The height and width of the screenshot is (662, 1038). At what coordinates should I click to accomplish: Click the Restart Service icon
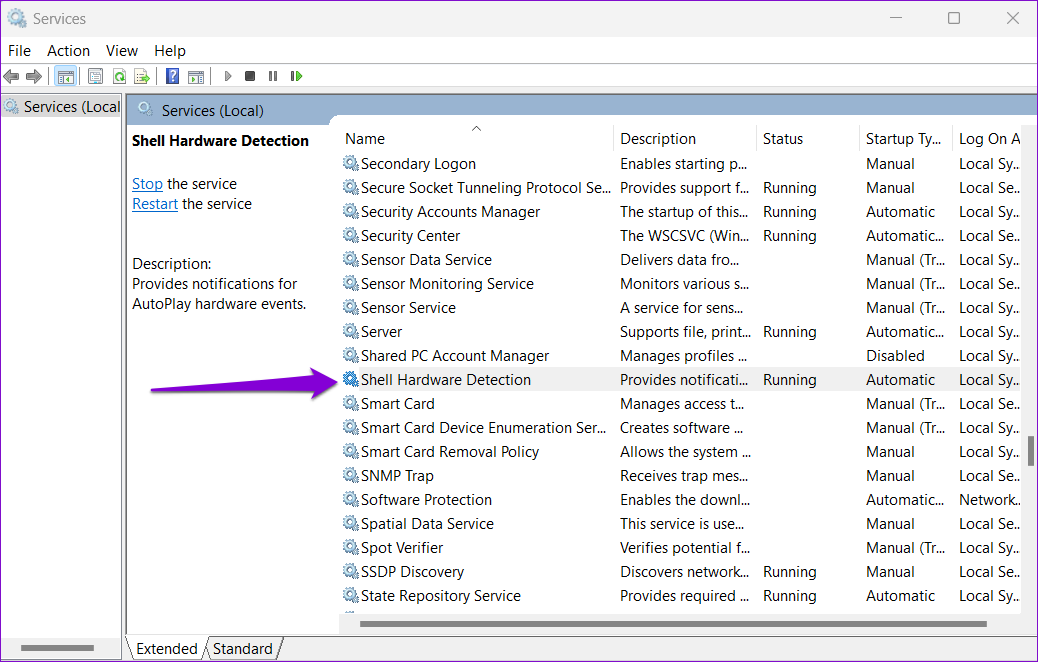pos(296,76)
